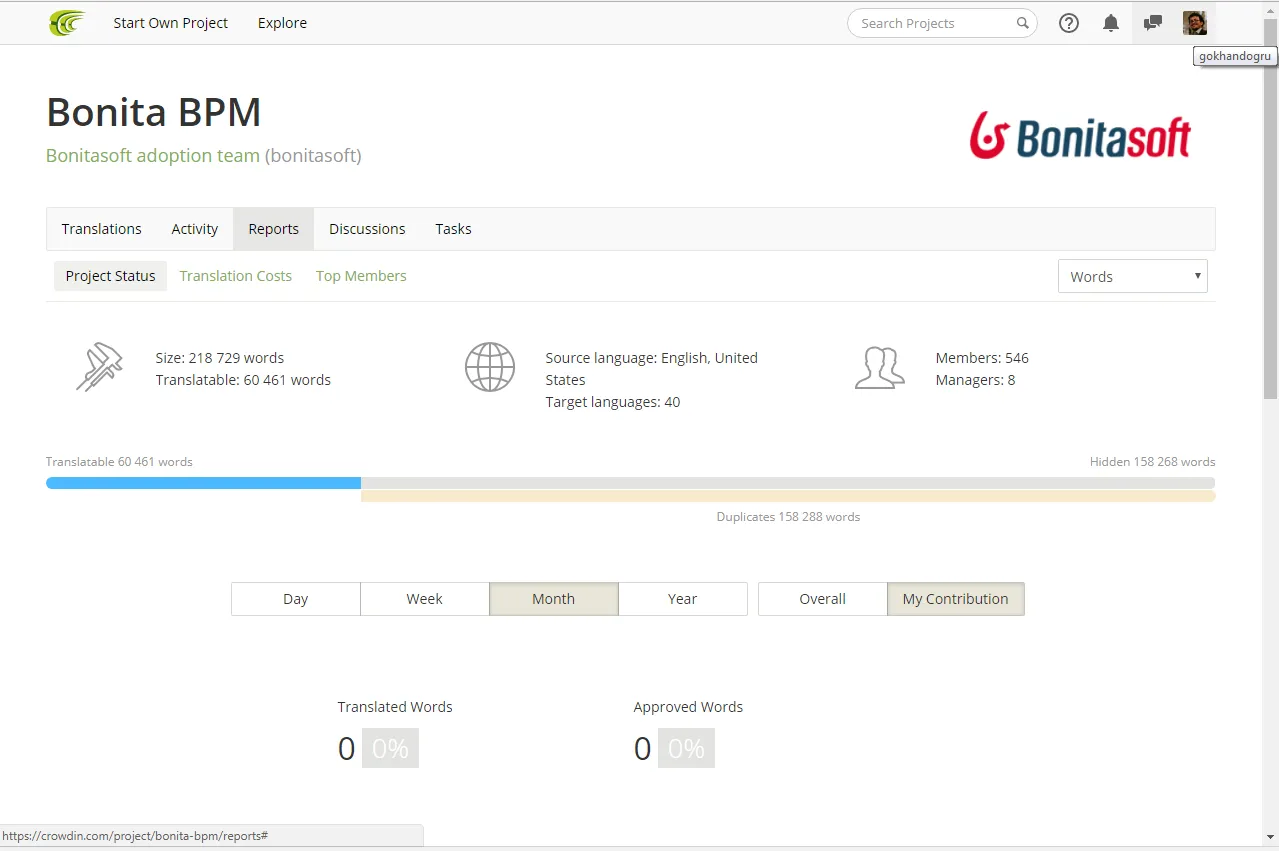Image resolution: width=1279 pixels, height=851 pixels.
Task: Click the Translated Words heading
Action: (x=395, y=707)
